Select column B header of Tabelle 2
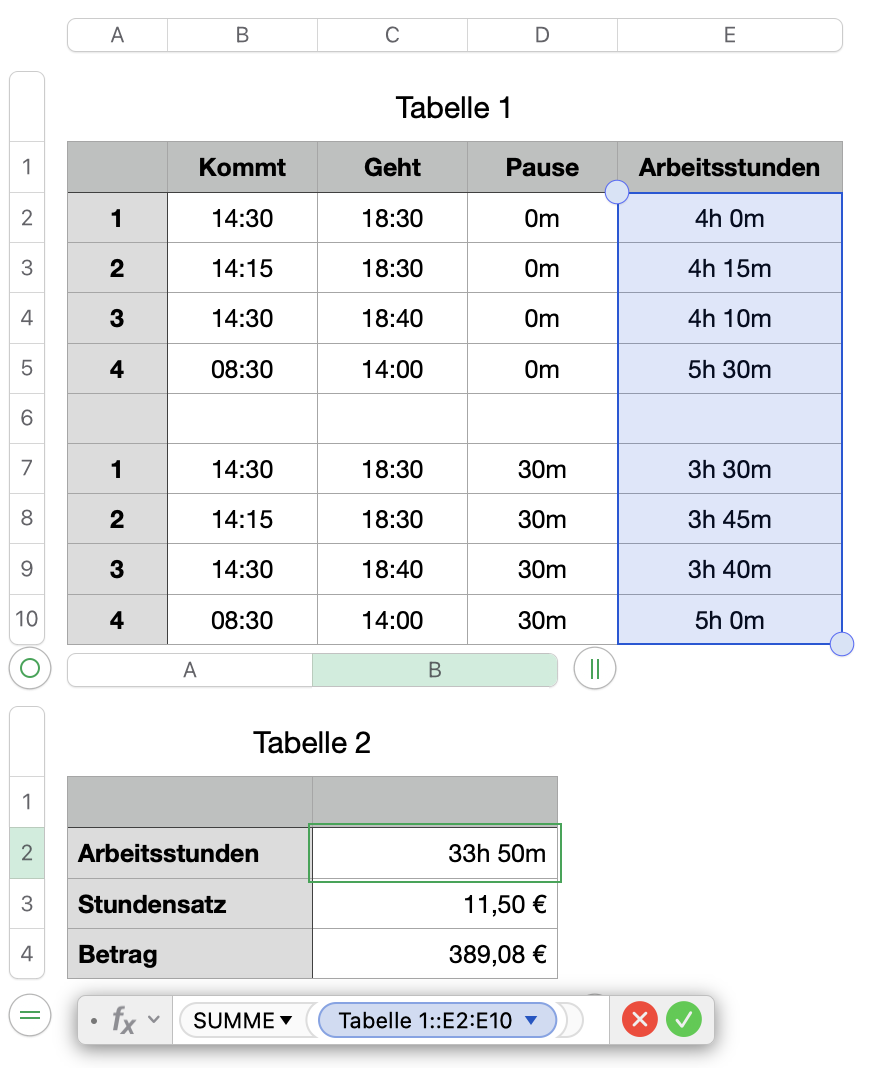 (x=434, y=670)
